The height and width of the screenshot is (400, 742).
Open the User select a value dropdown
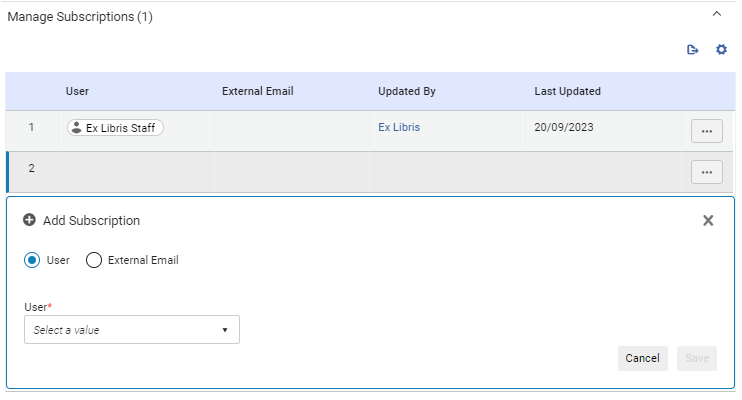[x=132, y=330]
